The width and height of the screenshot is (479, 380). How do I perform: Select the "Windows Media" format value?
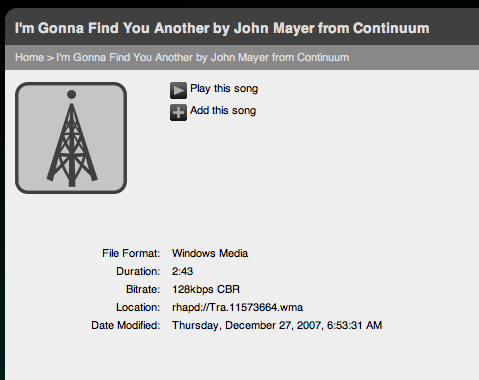[x=210, y=253]
